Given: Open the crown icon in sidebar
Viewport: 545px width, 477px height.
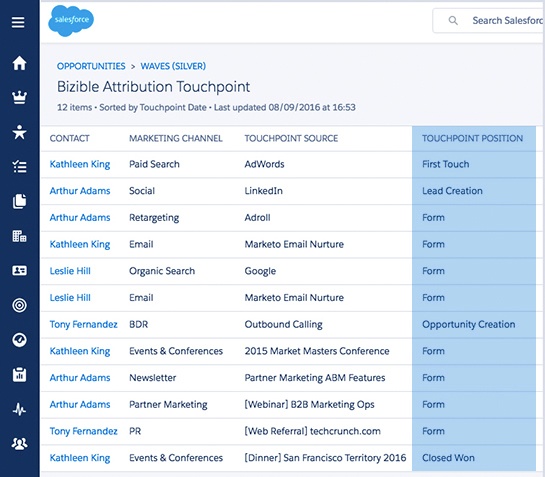Looking at the screenshot, I should click(19, 97).
